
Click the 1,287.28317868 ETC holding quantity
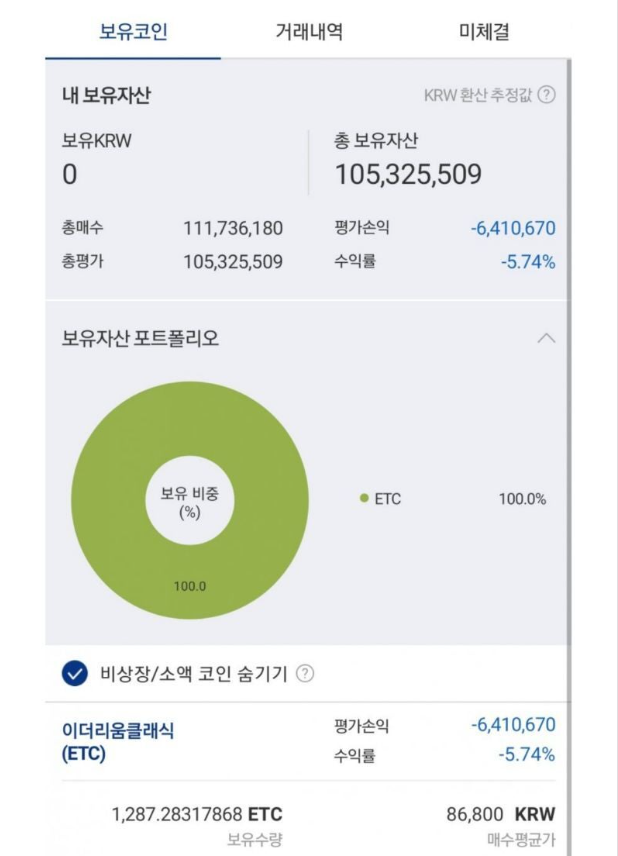coord(197,814)
